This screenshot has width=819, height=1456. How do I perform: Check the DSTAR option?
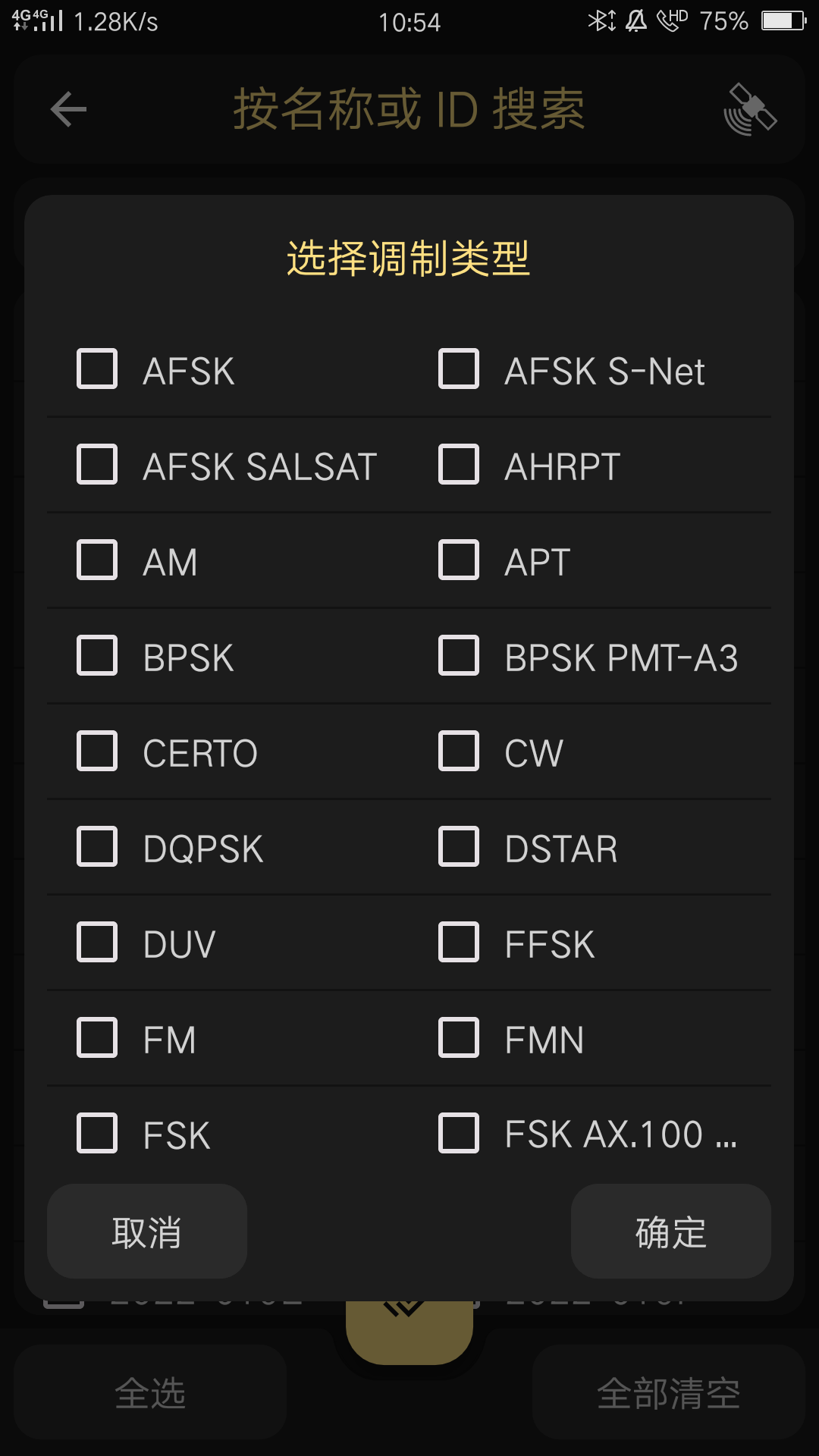459,847
